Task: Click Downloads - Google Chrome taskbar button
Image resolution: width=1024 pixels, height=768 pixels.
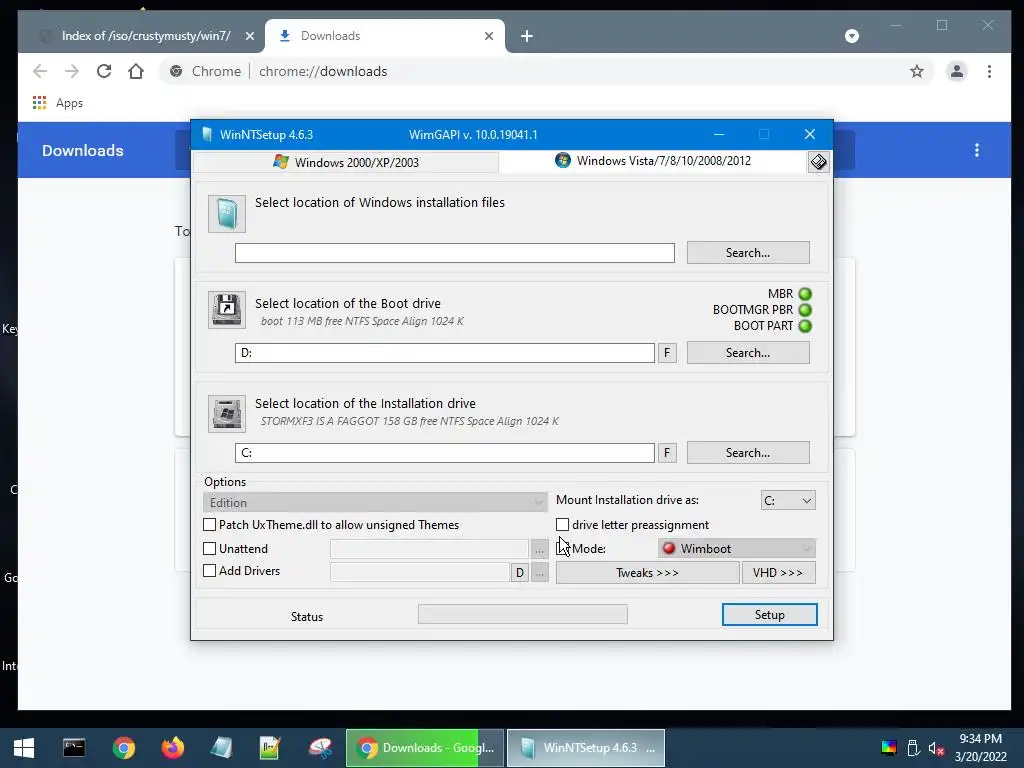Action: (425, 748)
